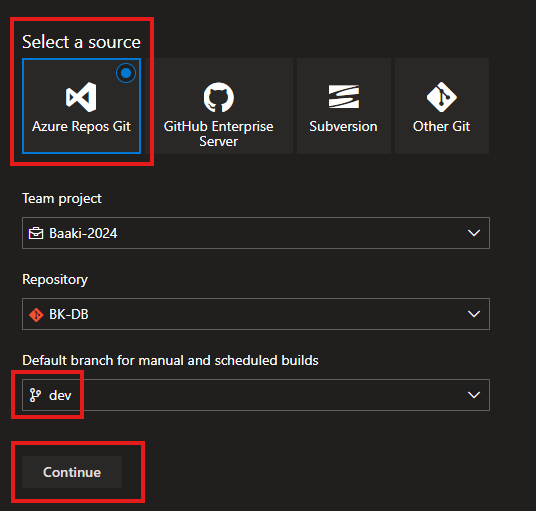536x511 pixels.
Task: Click the 'Team project' label
Action: point(62,199)
